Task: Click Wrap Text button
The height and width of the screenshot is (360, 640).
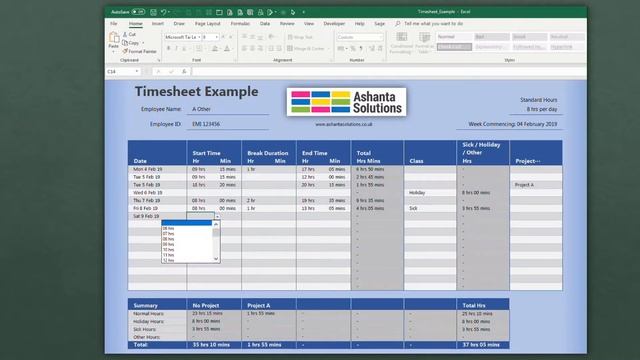Action: [300, 37]
